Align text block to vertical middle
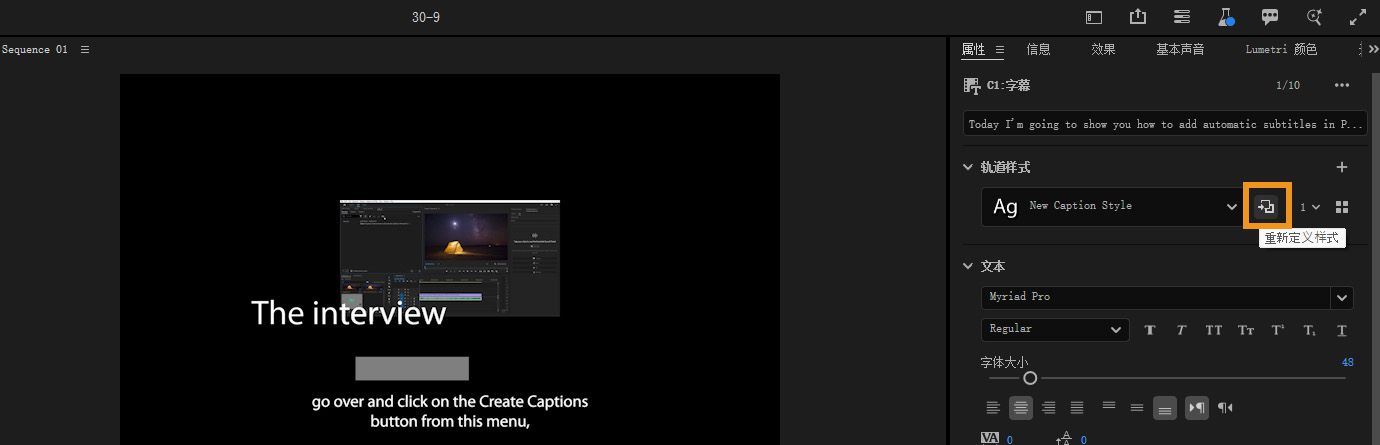1380x445 pixels. pyautogui.click(x=1137, y=407)
